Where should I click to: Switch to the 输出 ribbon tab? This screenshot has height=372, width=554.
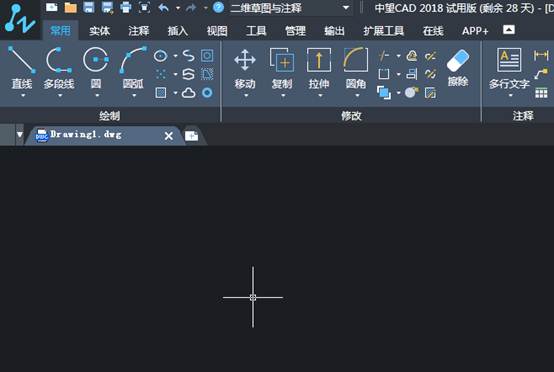[334, 31]
